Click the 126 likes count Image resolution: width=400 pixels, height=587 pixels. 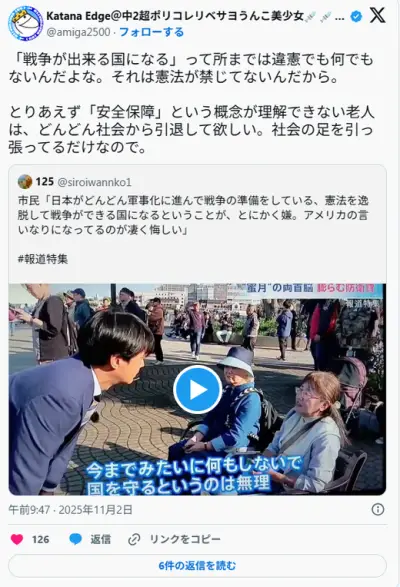pyautogui.click(x=40, y=539)
